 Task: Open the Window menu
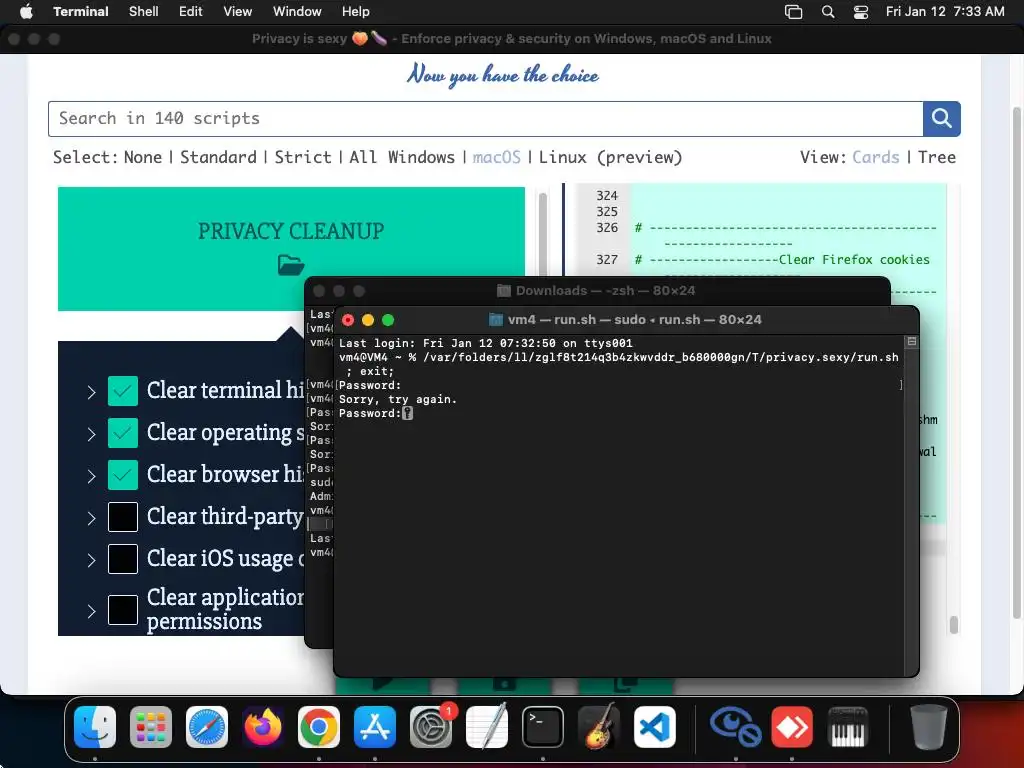(297, 11)
